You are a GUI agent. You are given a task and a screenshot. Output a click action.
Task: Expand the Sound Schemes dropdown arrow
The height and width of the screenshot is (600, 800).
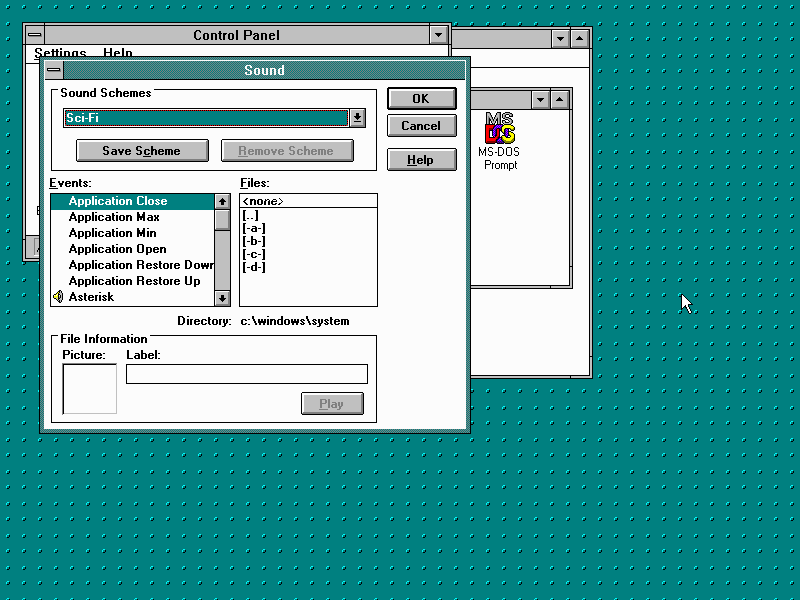point(357,118)
